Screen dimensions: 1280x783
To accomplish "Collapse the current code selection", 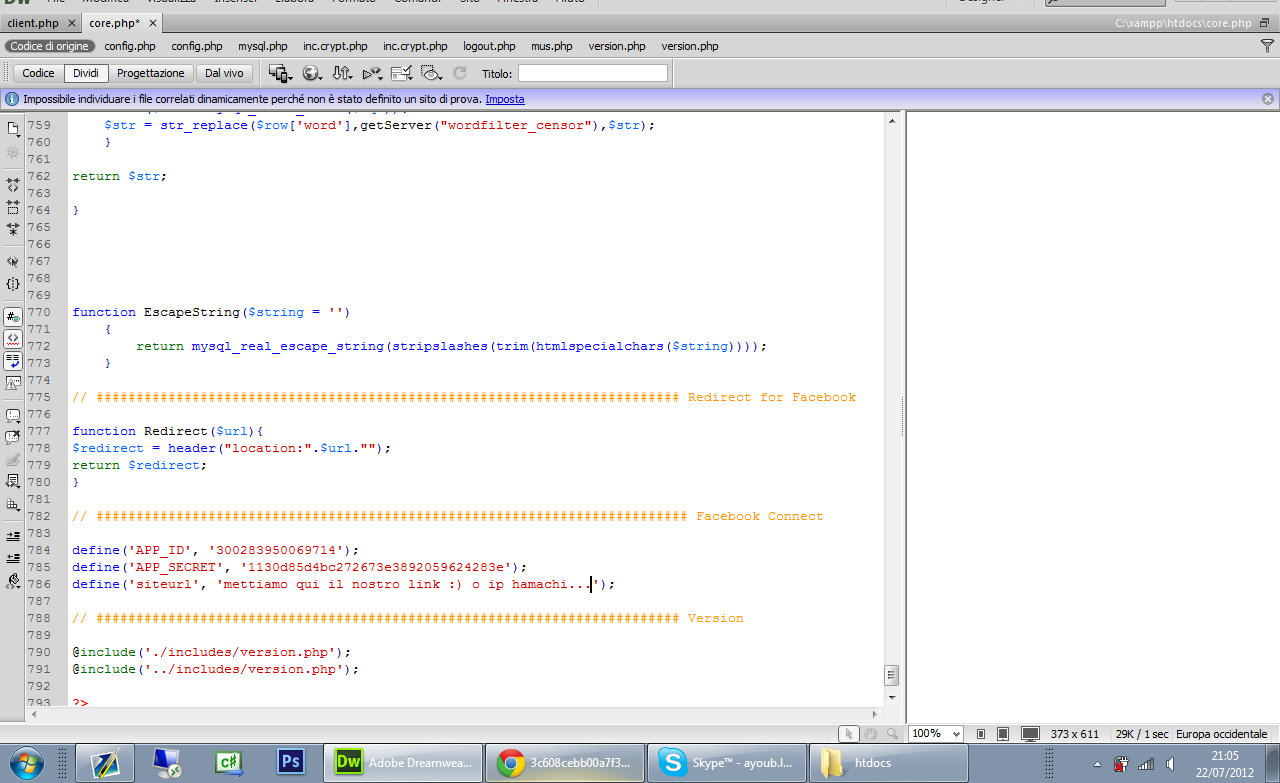I will [x=13, y=207].
